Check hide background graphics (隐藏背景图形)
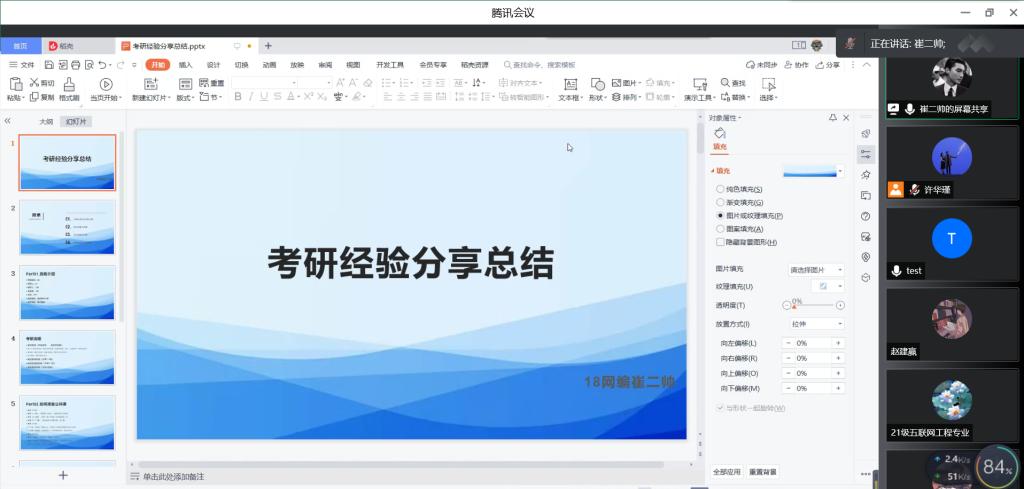Image resolution: width=1024 pixels, height=489 pixels. click(x=720, y=242)
